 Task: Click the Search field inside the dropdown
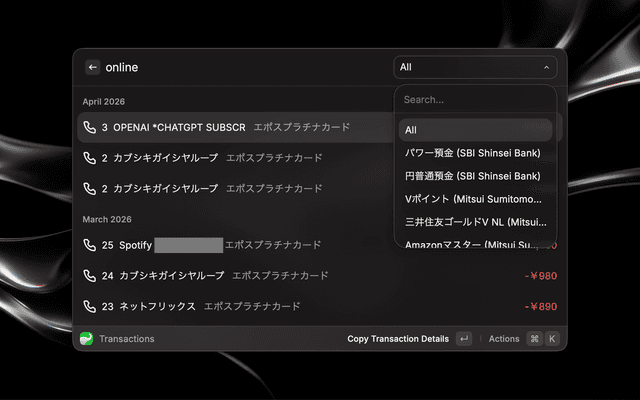(475, 100)
